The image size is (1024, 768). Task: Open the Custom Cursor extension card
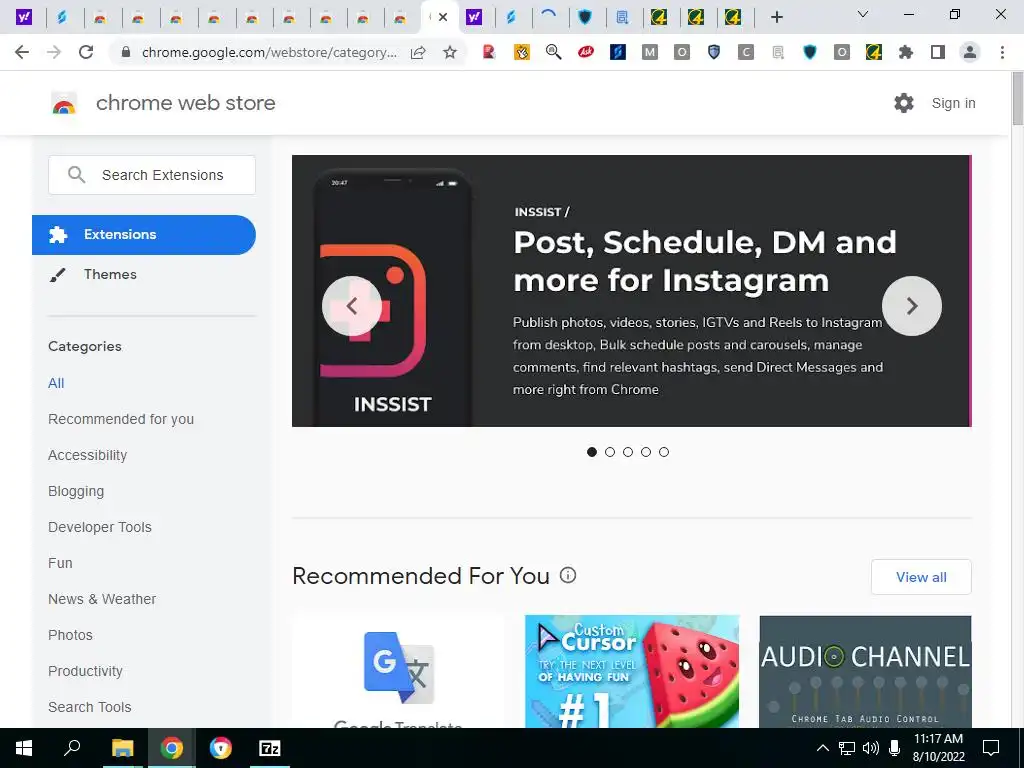(x=632, y=671)
